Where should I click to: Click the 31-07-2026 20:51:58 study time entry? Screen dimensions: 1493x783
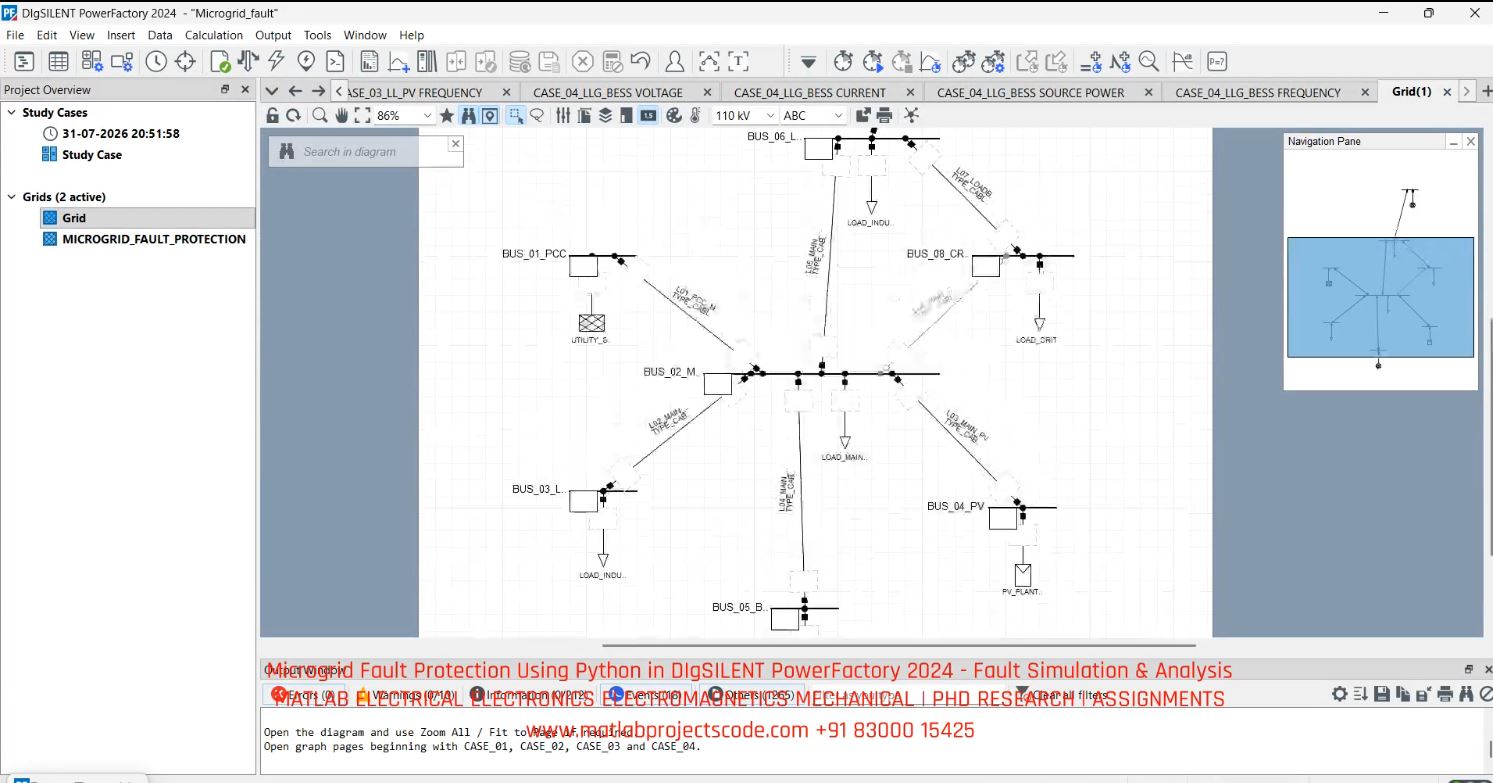click(x=120, y=133)
